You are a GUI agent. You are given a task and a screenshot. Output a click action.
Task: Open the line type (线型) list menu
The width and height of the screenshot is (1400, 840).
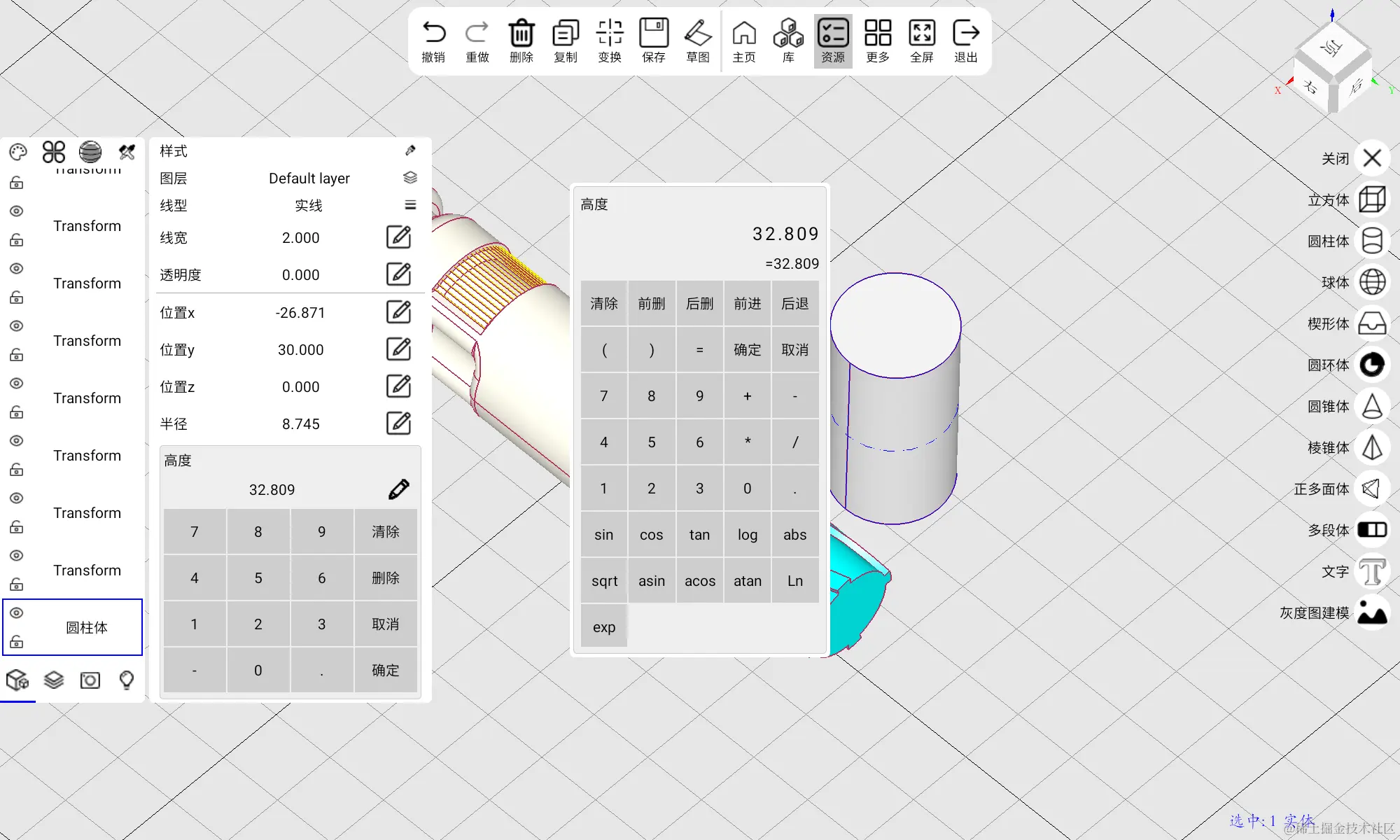[410, 205]
